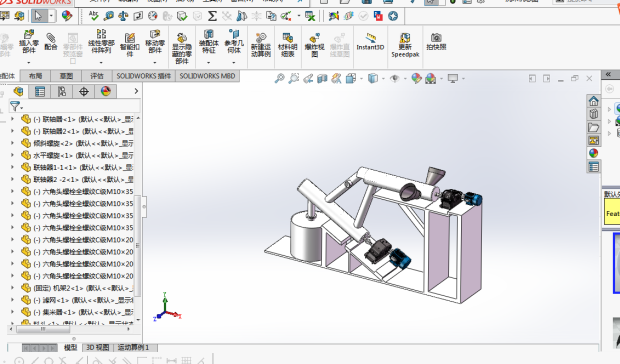
Task: Open dropdown arrow under 线性零部件阵列
Action: [x=101, y=62]
